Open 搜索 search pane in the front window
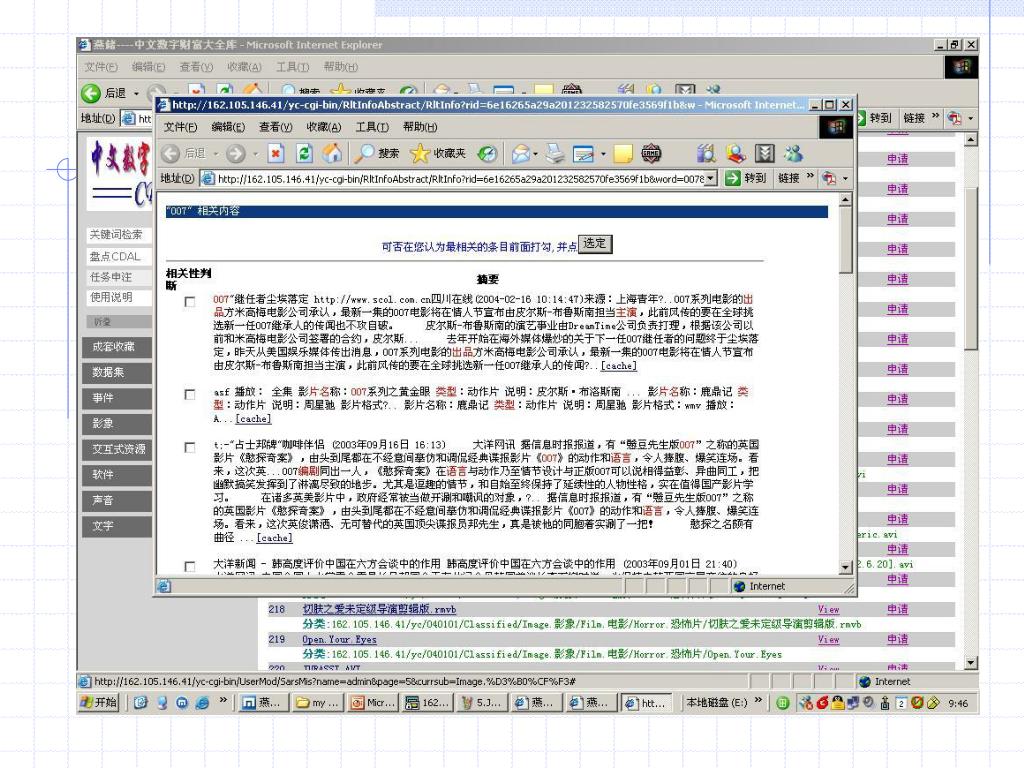Screen dimensions: 1024x768 (377, 153)
